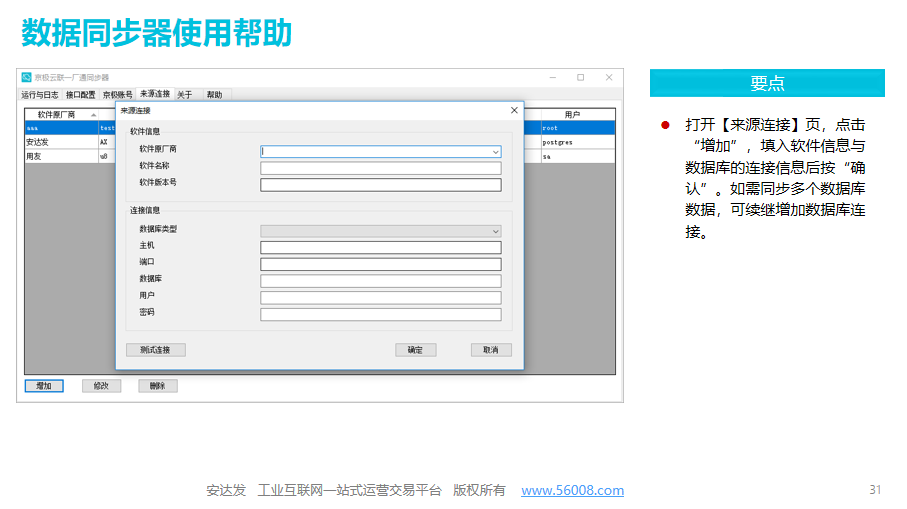Go to the 帮助 tab
907x509 pixels.
[214, 95]
